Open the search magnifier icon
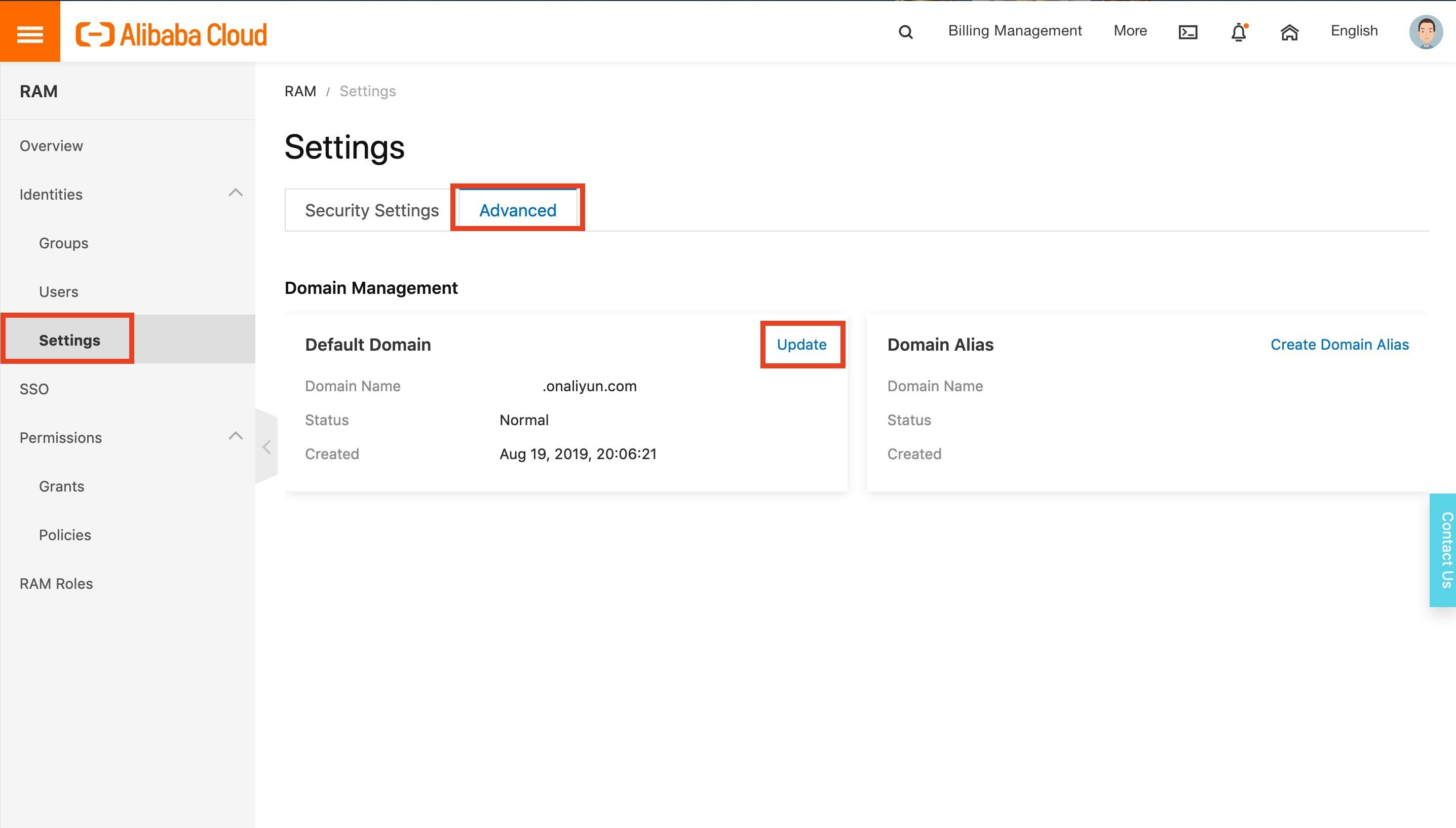The width and height of the screenshot is (1456, 828). click(906, 32)
